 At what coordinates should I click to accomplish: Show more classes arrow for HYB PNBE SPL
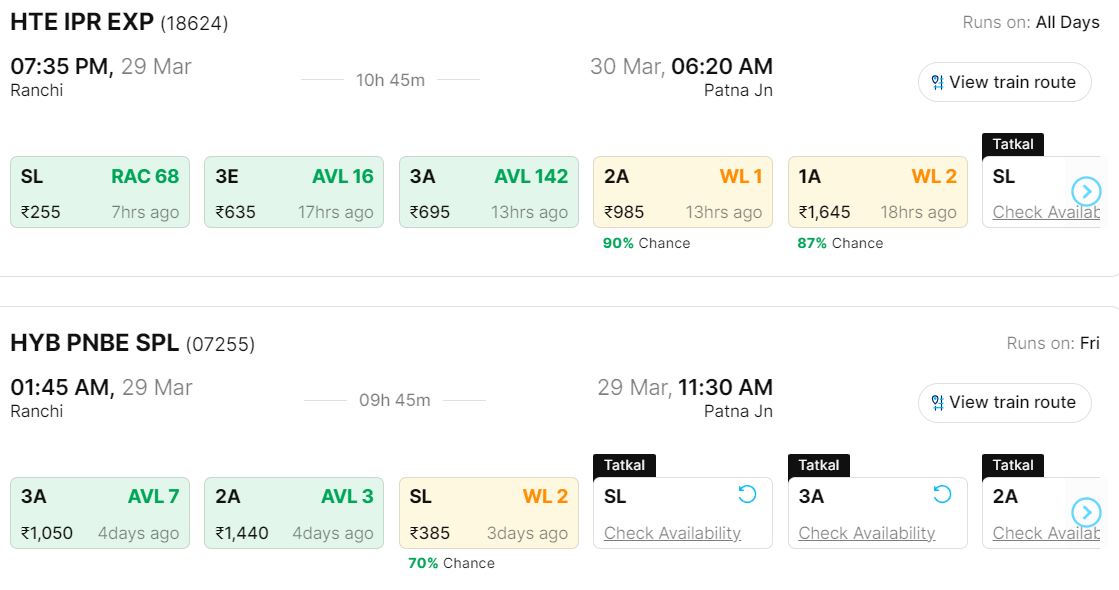[1085, 512]
